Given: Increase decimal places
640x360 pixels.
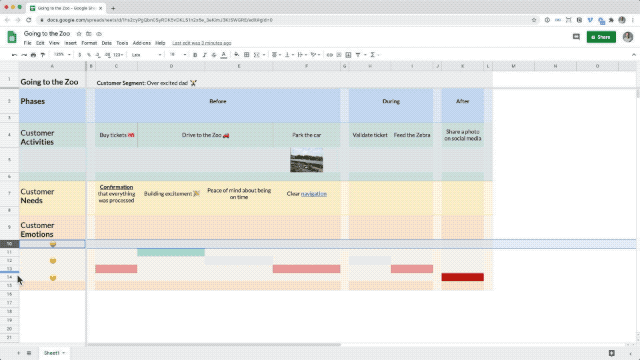Looking at the screenshot, I should [107, 55].
